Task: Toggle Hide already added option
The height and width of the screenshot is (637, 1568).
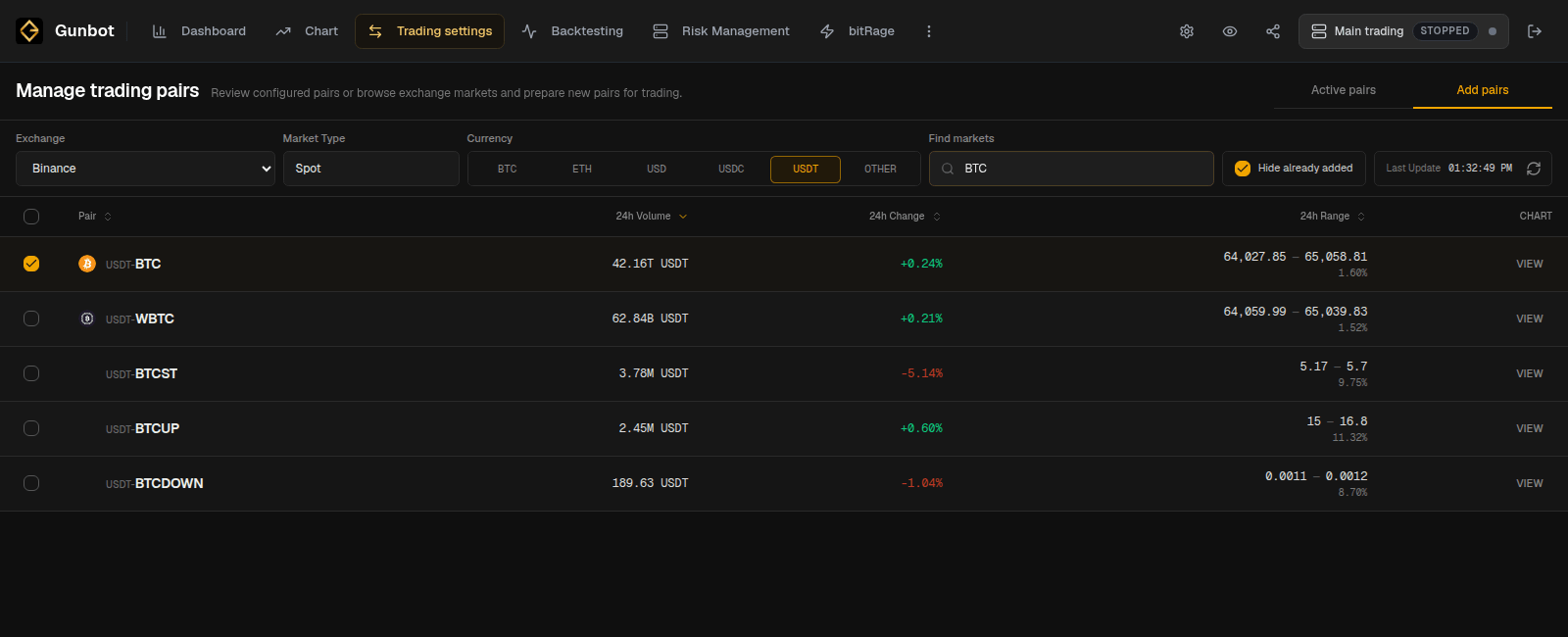Action: pyautogui.click(x=1294, y=169)
